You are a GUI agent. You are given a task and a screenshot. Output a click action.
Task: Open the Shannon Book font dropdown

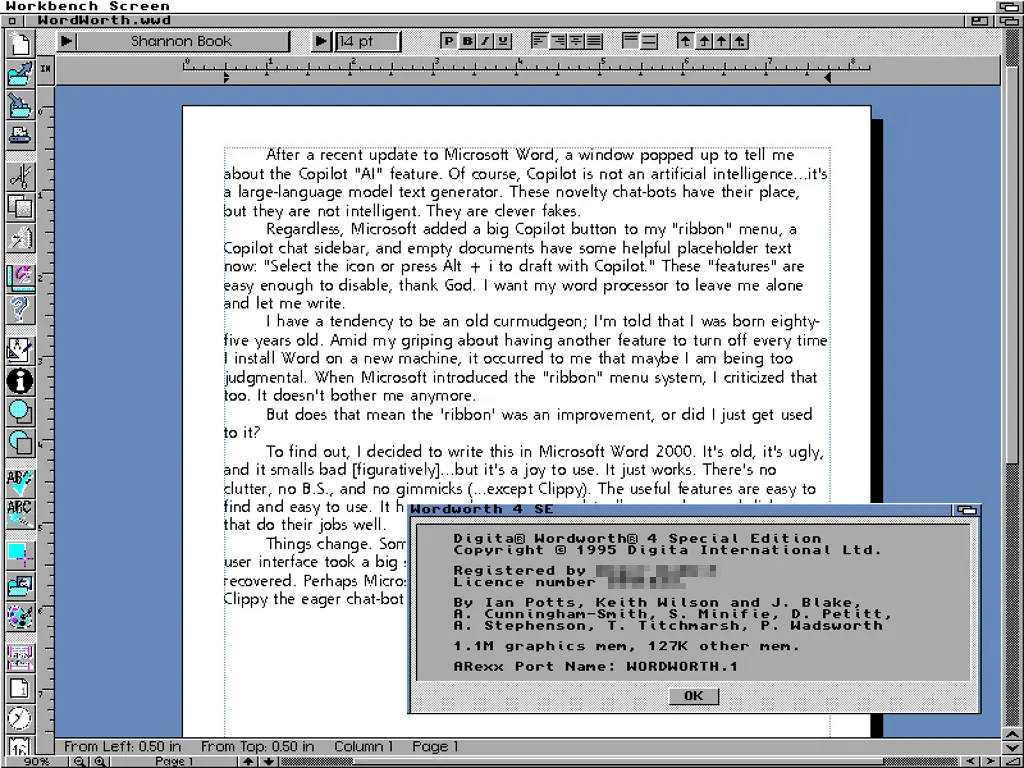point(67,41)
